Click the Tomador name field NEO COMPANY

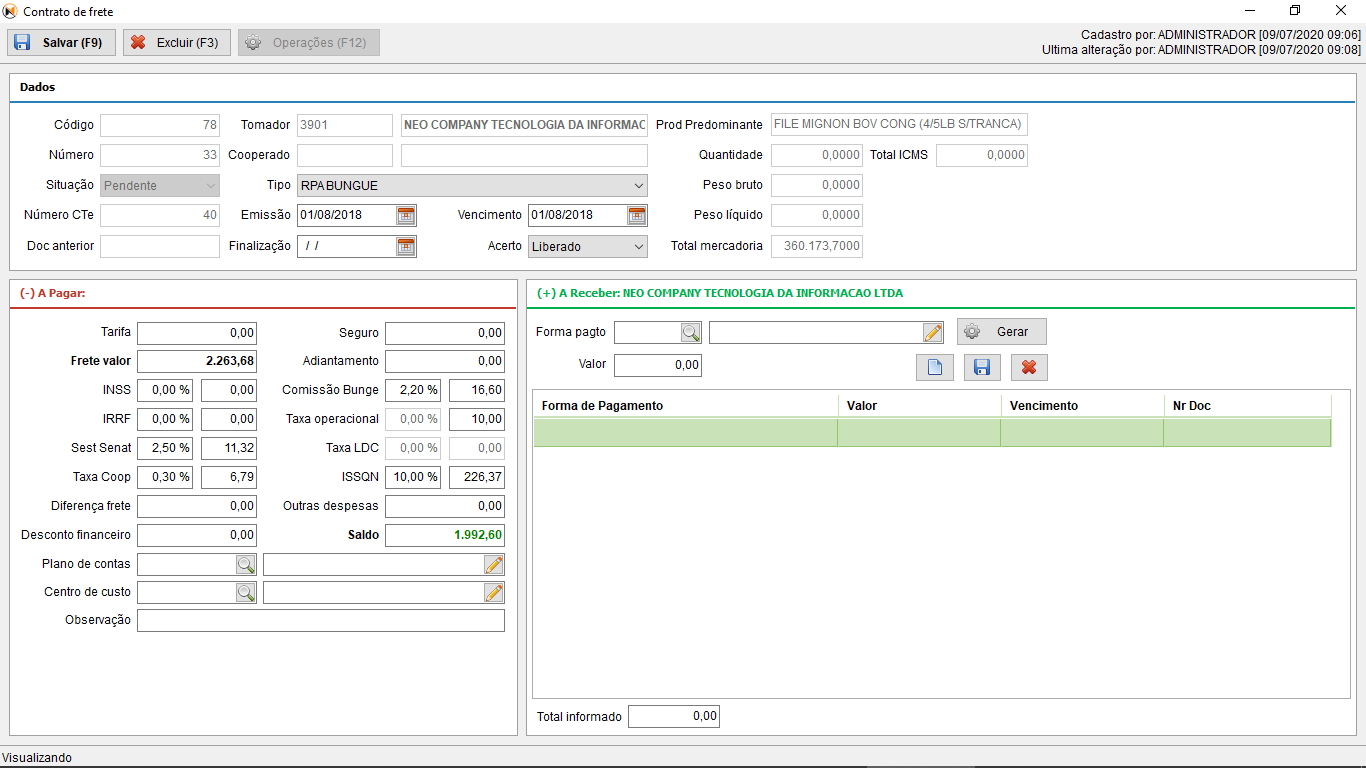pos(524,125)
